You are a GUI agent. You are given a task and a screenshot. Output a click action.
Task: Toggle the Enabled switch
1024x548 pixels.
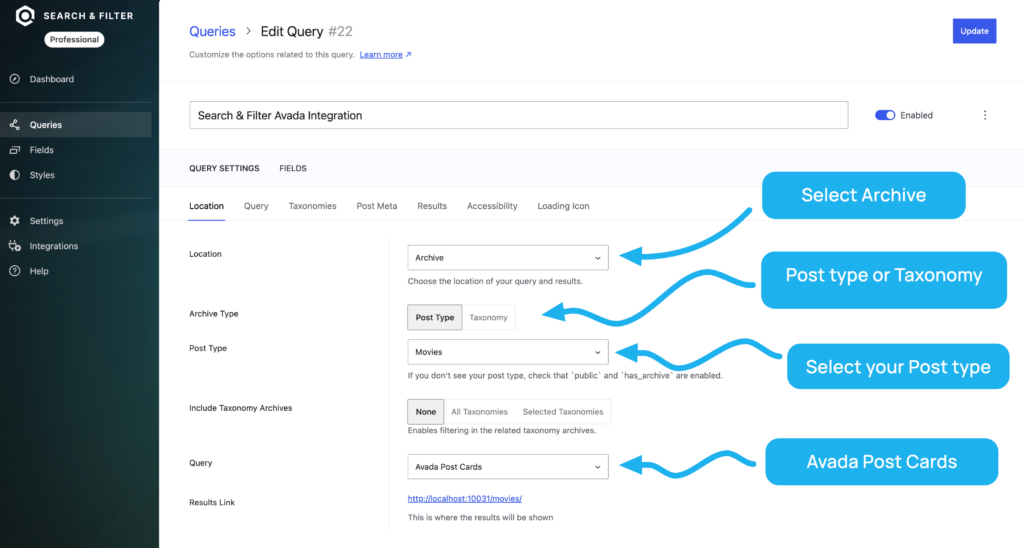[x=885, y=115]
